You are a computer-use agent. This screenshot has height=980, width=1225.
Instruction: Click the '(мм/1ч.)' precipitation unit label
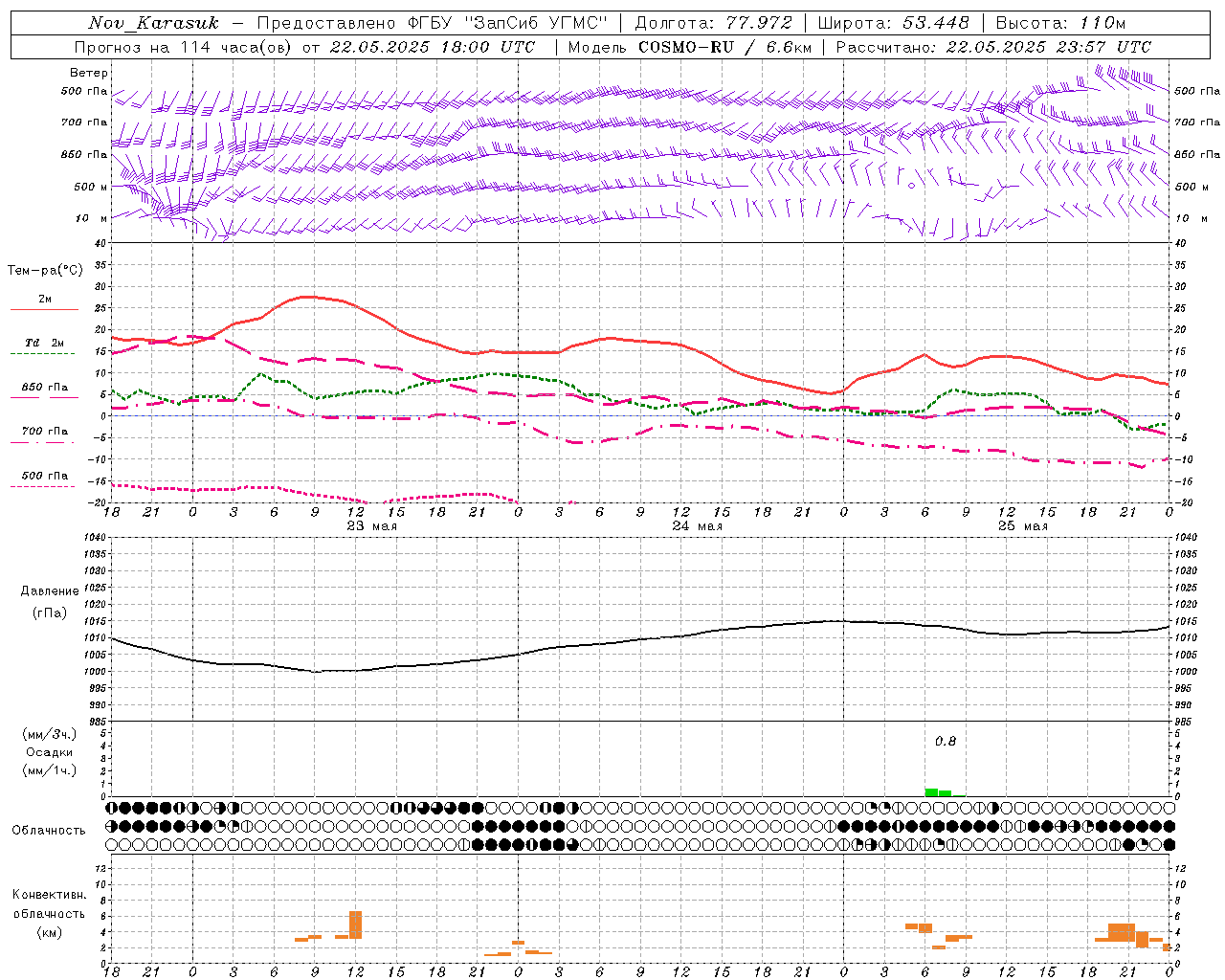pos(50,770)
